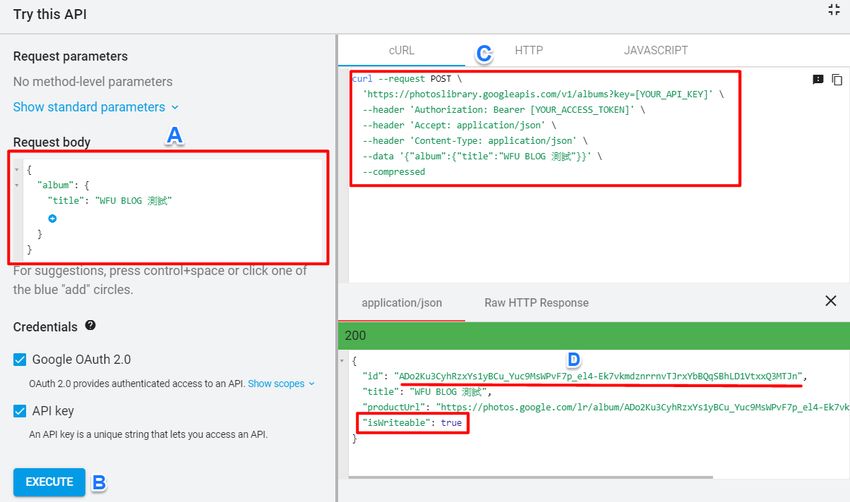Viewport: 850px width, 502px height.
Task: Switch to the cURL tab
Action: [x=401, y=50]
